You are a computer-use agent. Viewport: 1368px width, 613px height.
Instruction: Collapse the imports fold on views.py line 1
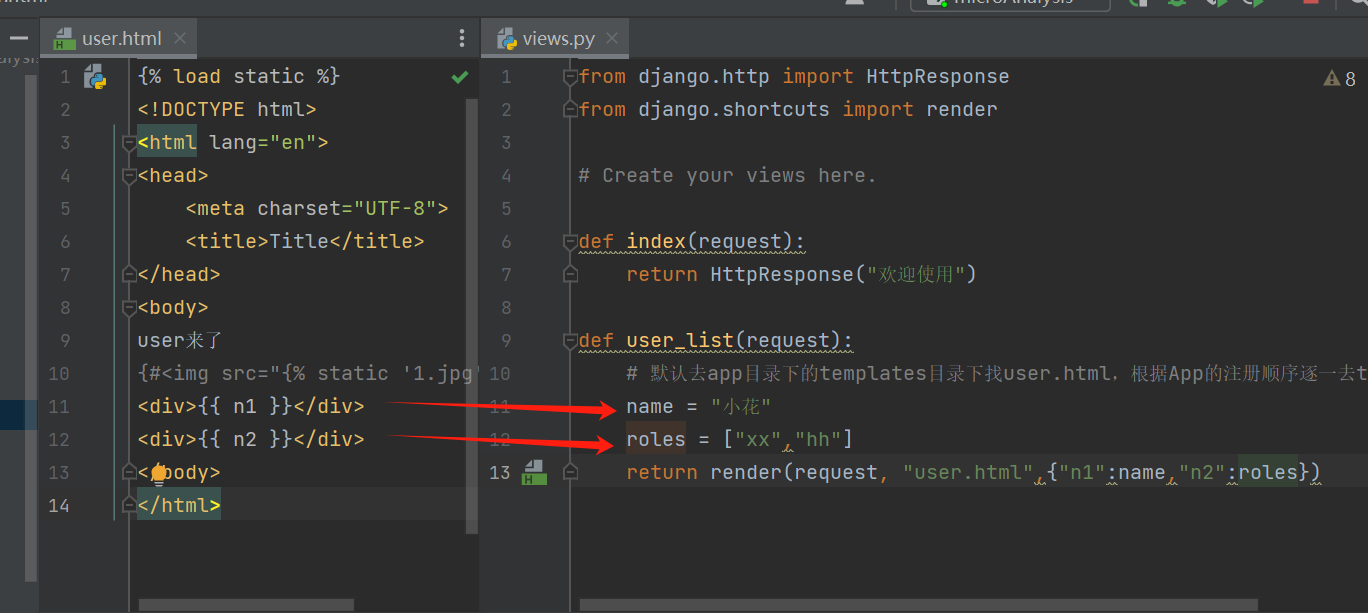click(x=570, y=77)
